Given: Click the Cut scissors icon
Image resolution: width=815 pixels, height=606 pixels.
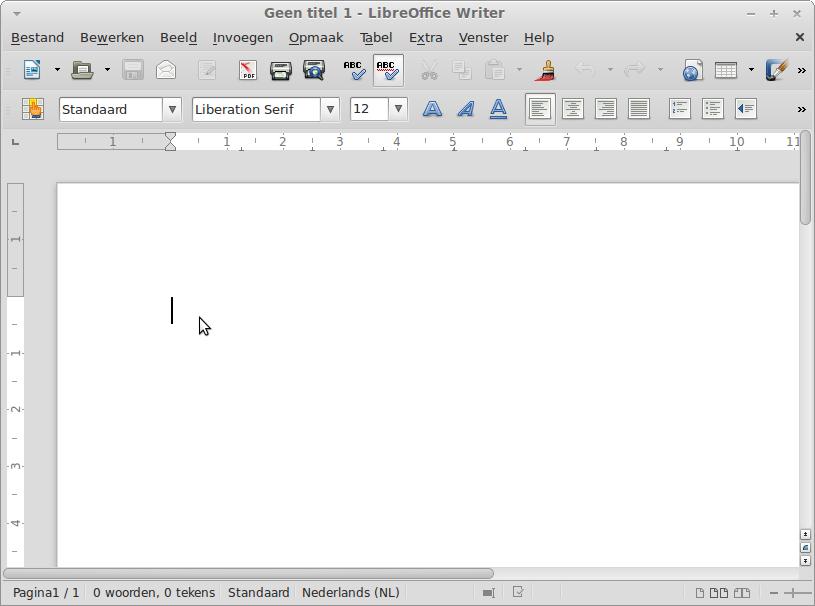Looking at the screenshot, I should point(429,70).
